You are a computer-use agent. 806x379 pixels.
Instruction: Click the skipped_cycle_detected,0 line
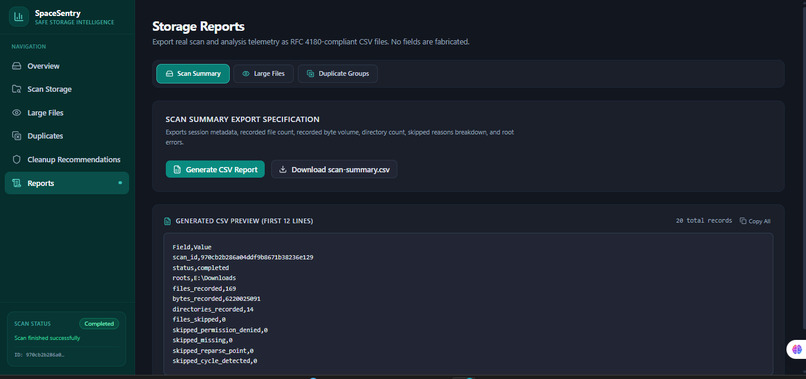click(215, 361)
